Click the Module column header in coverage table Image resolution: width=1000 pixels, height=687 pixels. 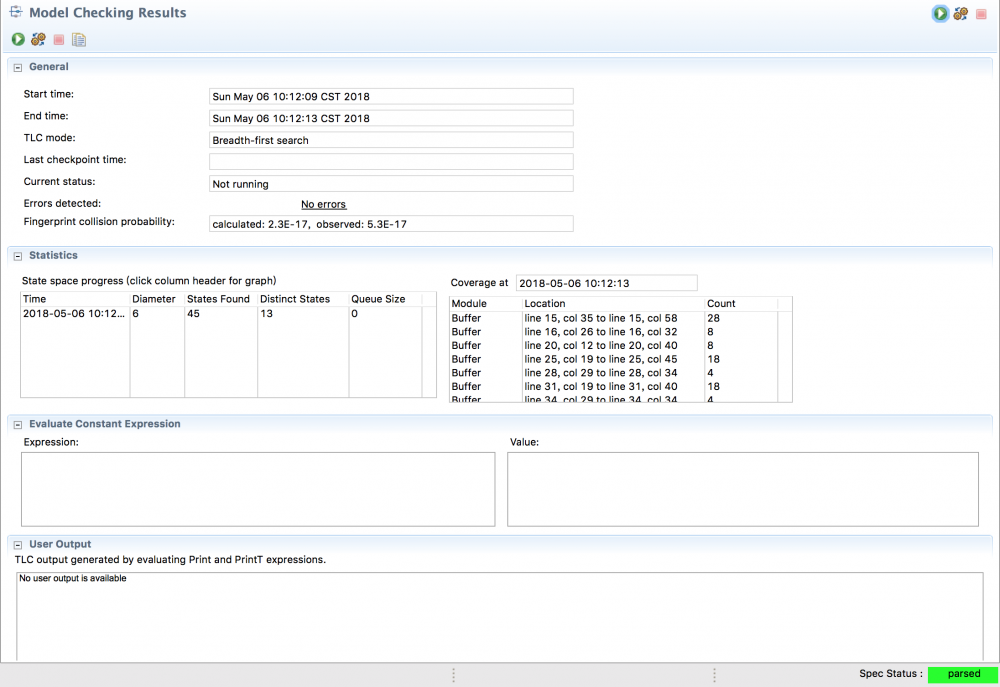[486, 304]
